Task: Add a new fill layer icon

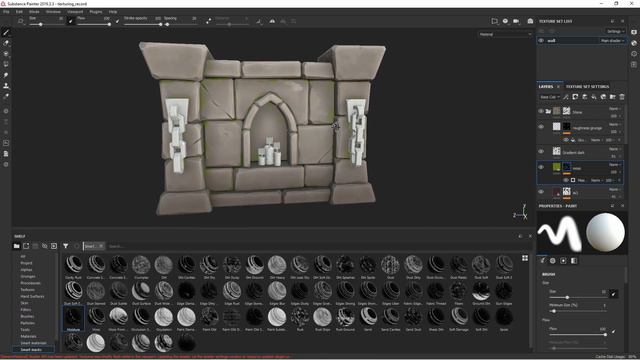Action: (594, 97)
